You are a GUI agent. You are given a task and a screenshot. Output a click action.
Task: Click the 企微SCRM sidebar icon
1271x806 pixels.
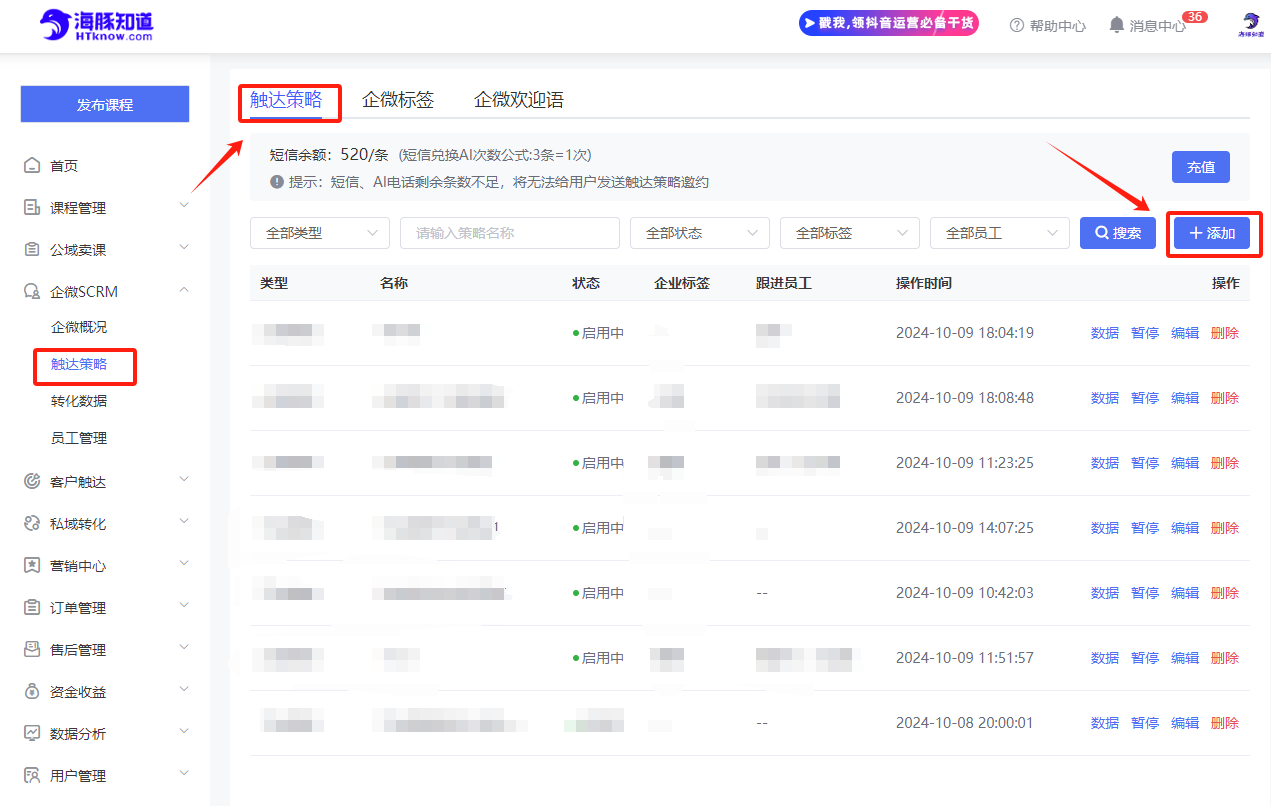(32, 292)
